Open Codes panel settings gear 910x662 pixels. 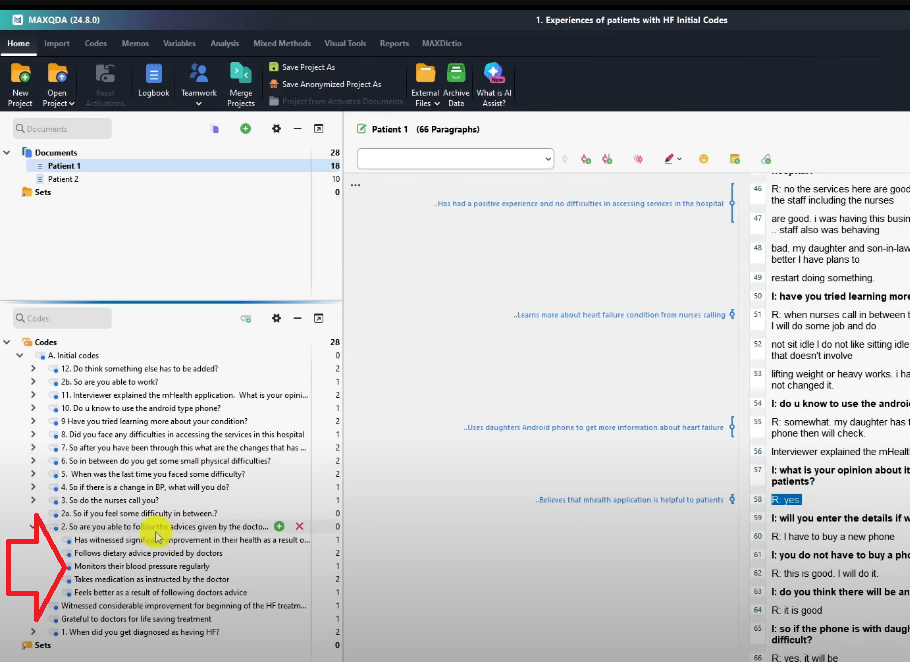[x=276, y=318]
